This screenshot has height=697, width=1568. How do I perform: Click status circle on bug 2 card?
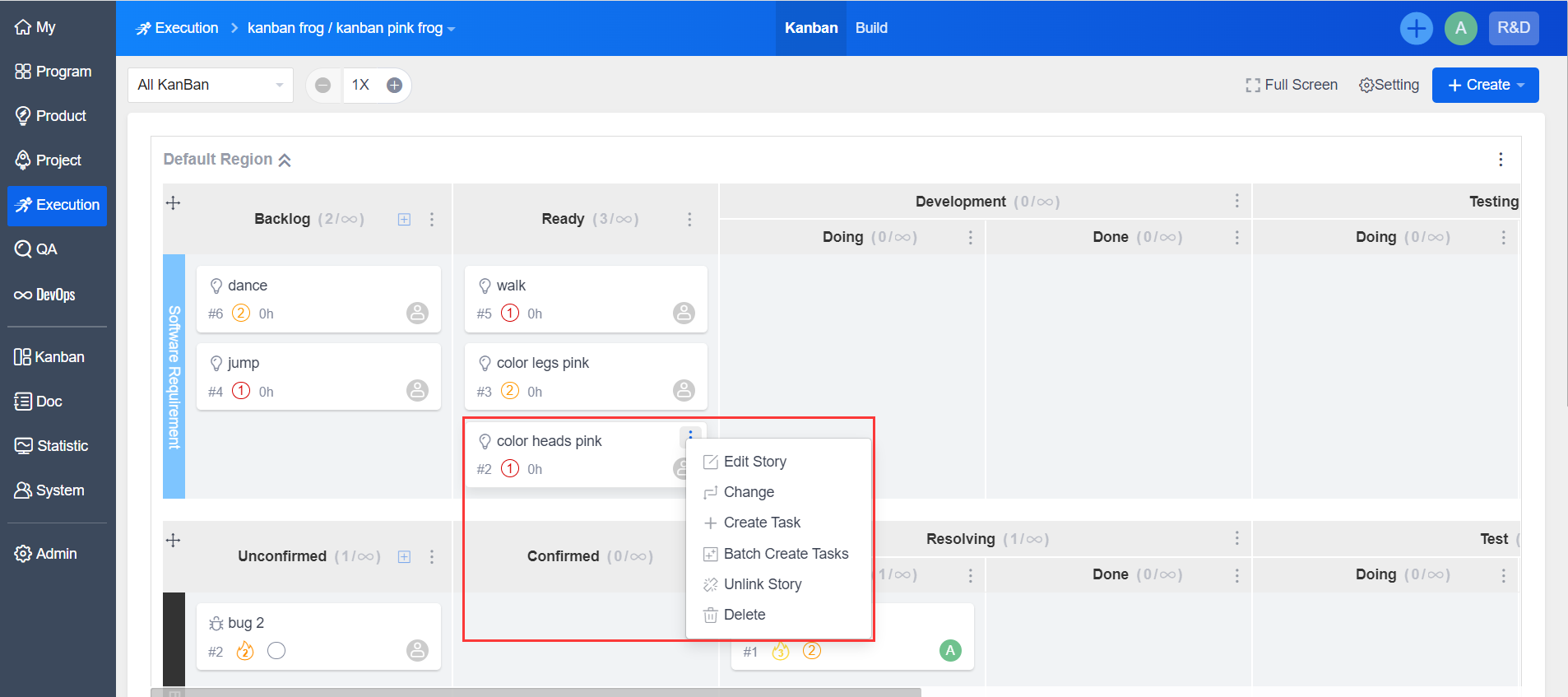click(x=276, y=651)
